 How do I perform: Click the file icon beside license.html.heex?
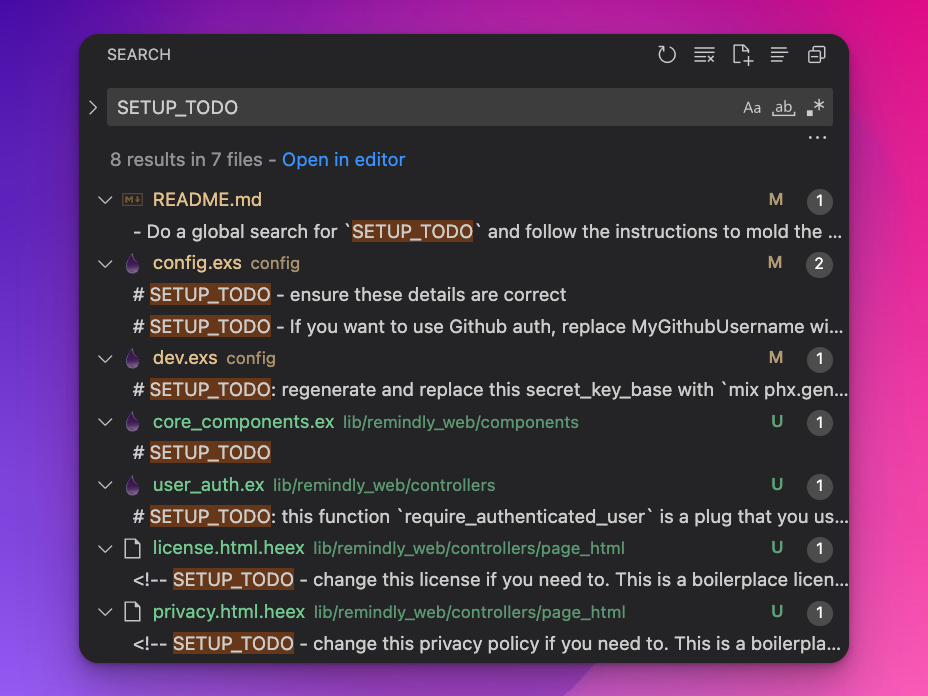[x=132, y=548]
